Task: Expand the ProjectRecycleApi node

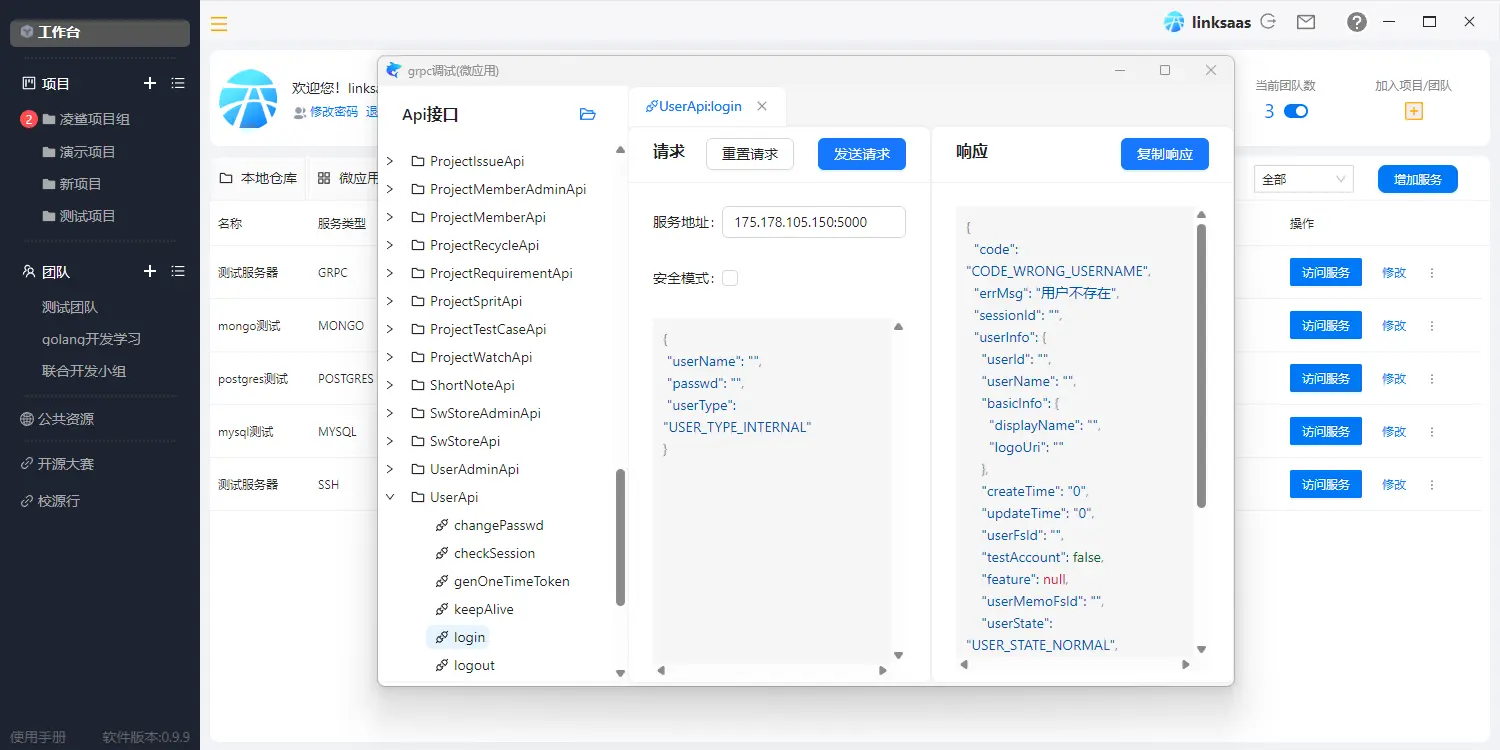Action: (x=390, y=245)
